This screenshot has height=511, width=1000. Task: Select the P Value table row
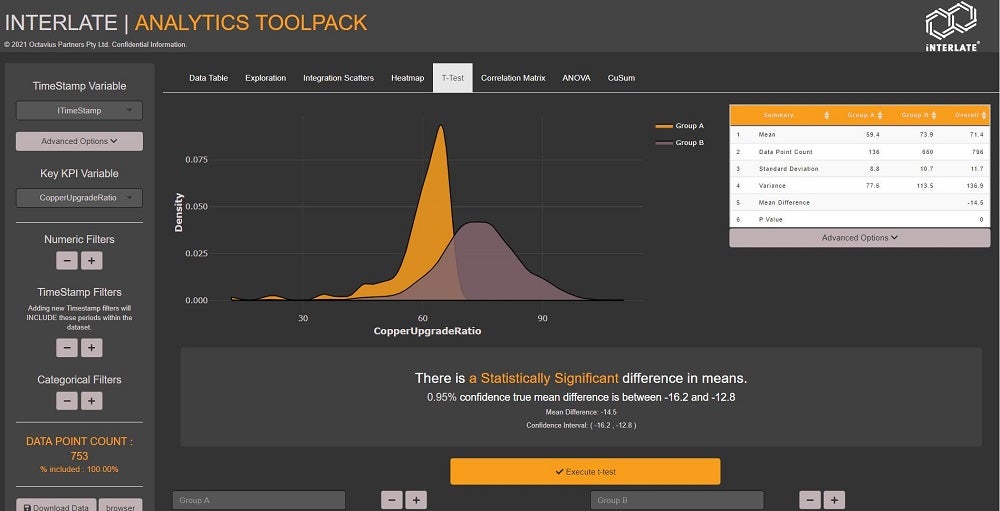coord(860,219)
